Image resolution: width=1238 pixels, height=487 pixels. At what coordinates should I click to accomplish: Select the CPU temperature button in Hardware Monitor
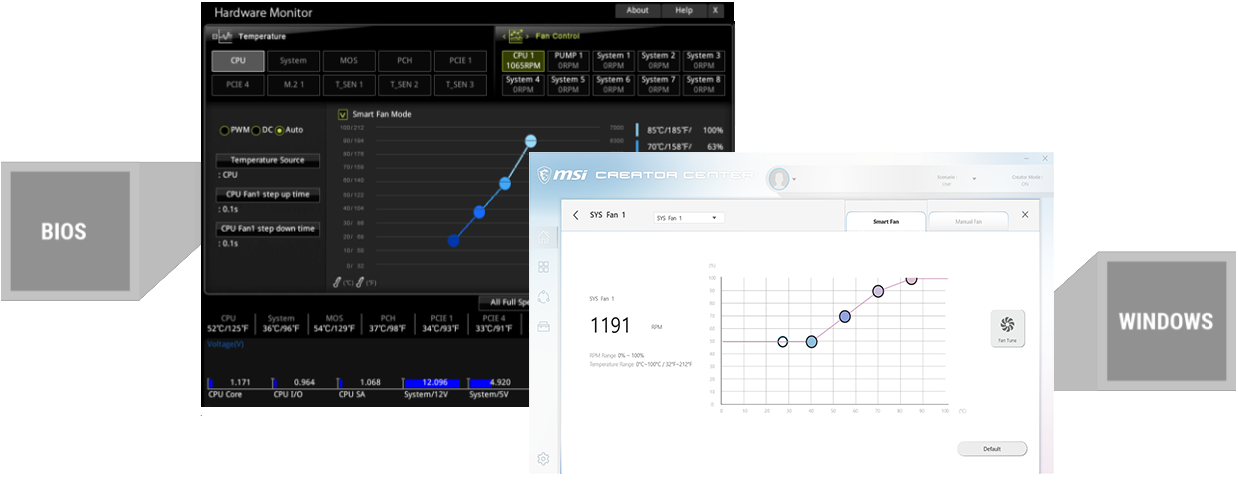238,61
